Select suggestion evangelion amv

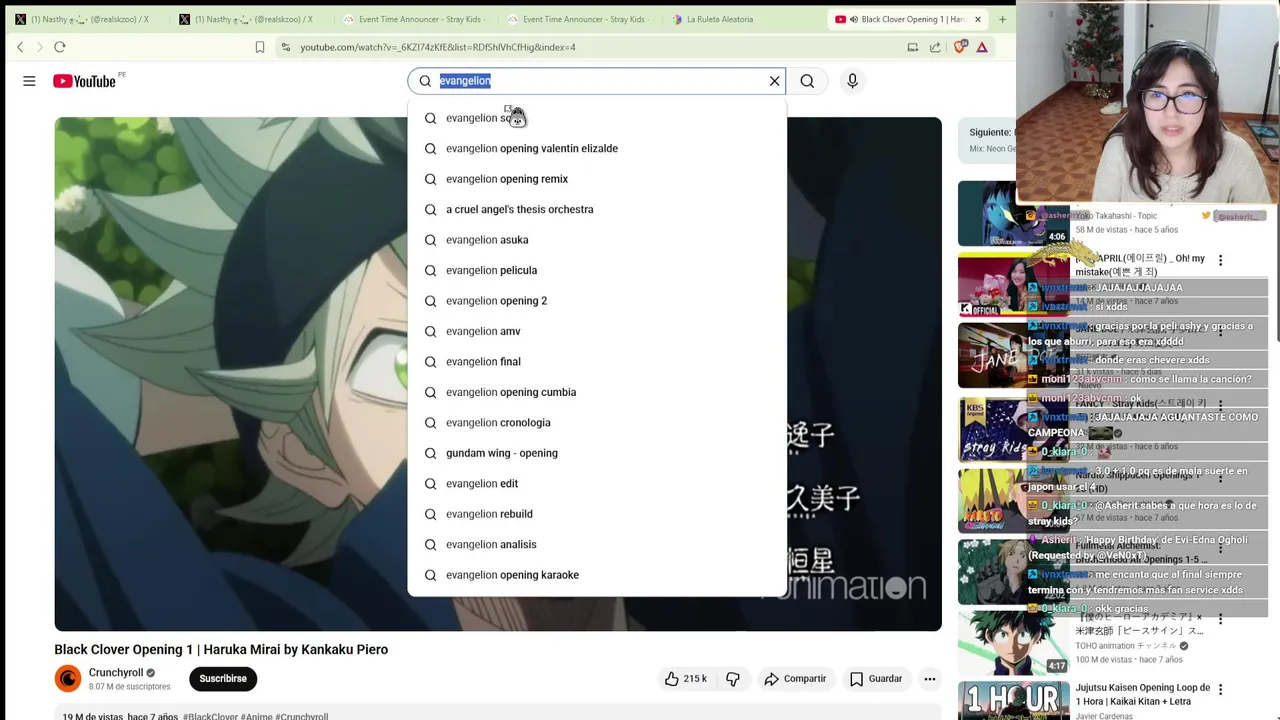click(x=597, y=332)
